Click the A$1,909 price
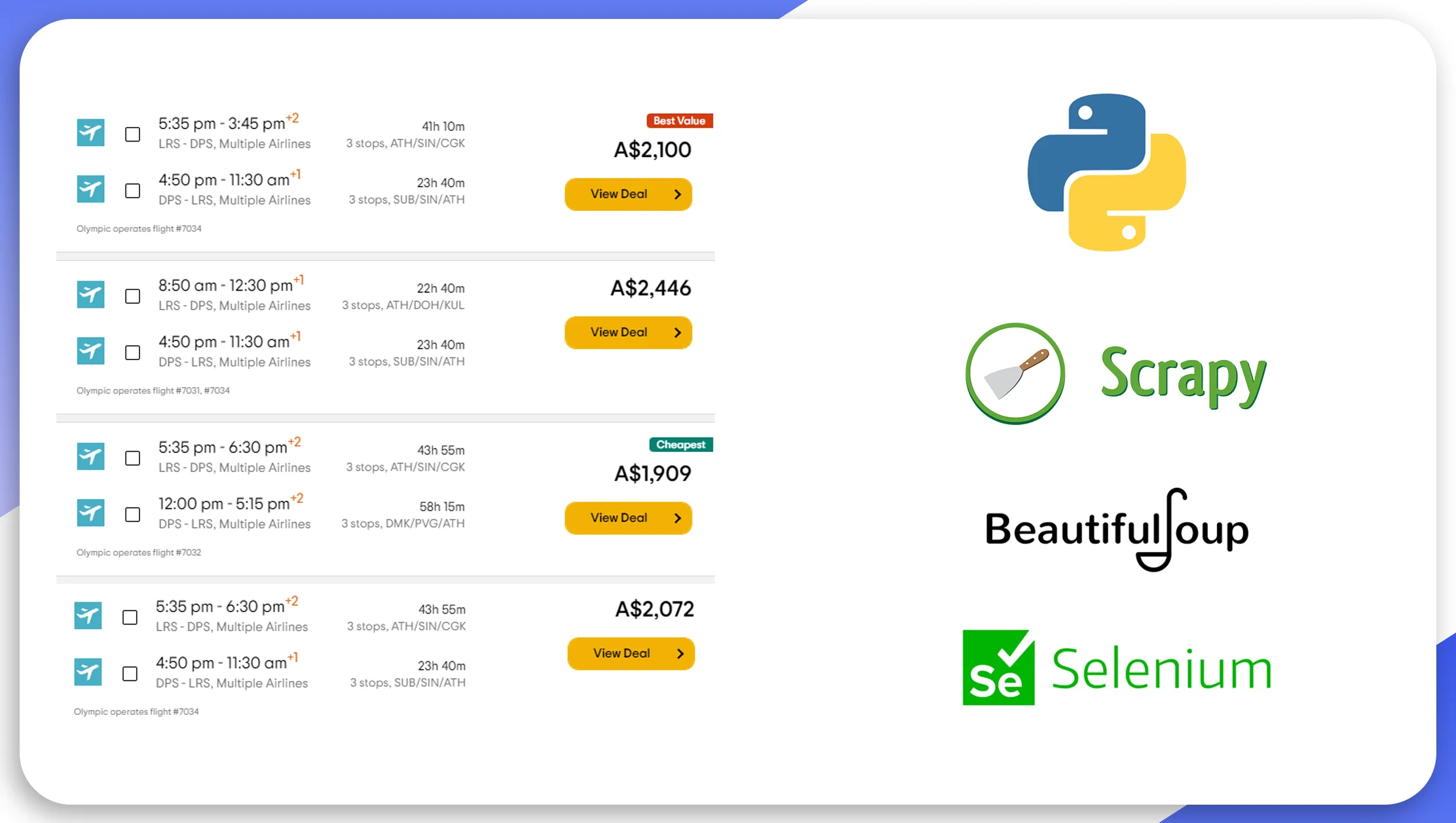This screenshot has width=1456, height=823. coord(652,473)
